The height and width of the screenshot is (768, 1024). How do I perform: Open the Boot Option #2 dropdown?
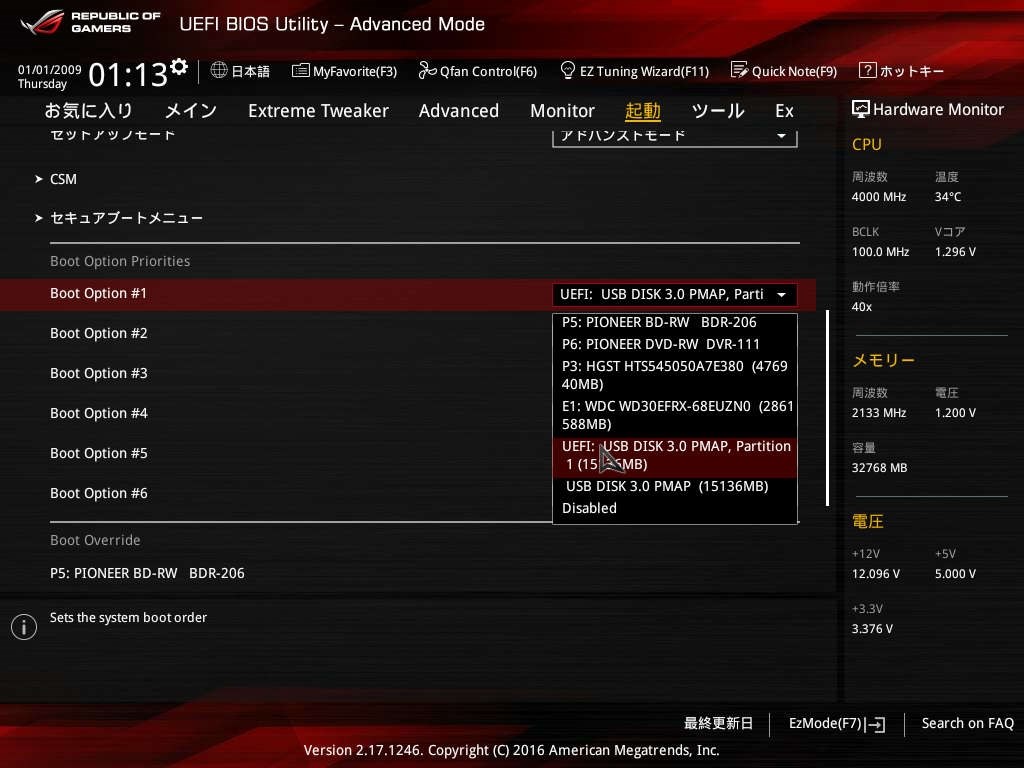(x=98, y=333)
